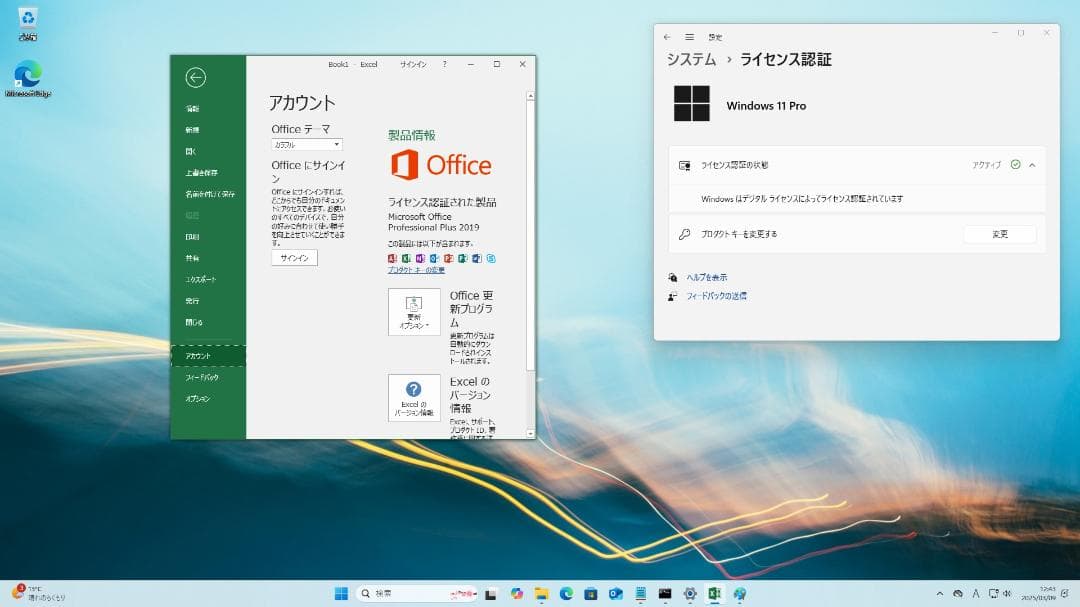This screenshot has width=1080, height=607.
Task: Select the Outlook icon in the products row
Action: [434, 258]
